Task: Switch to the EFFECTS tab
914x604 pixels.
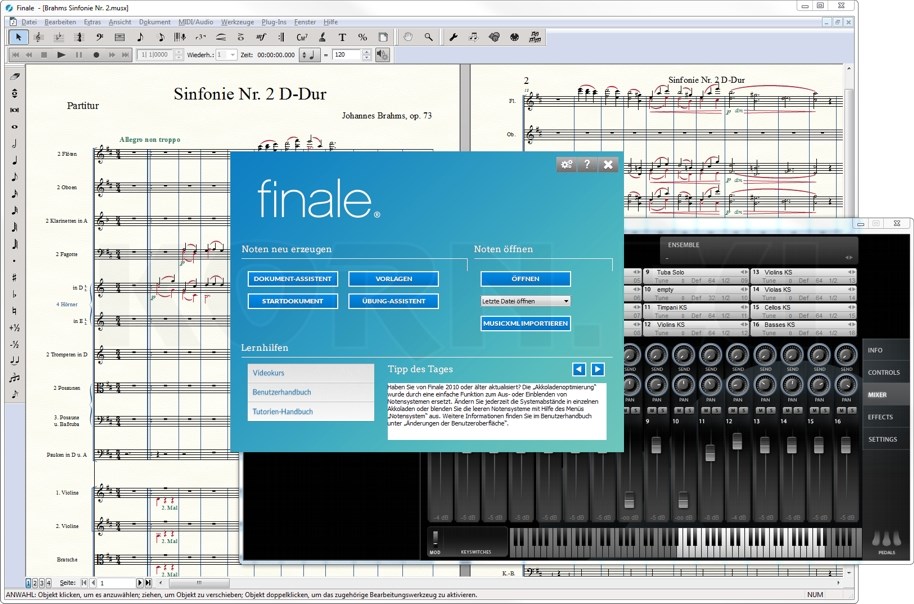Action: pyautogui.click(x=883, y=417)
